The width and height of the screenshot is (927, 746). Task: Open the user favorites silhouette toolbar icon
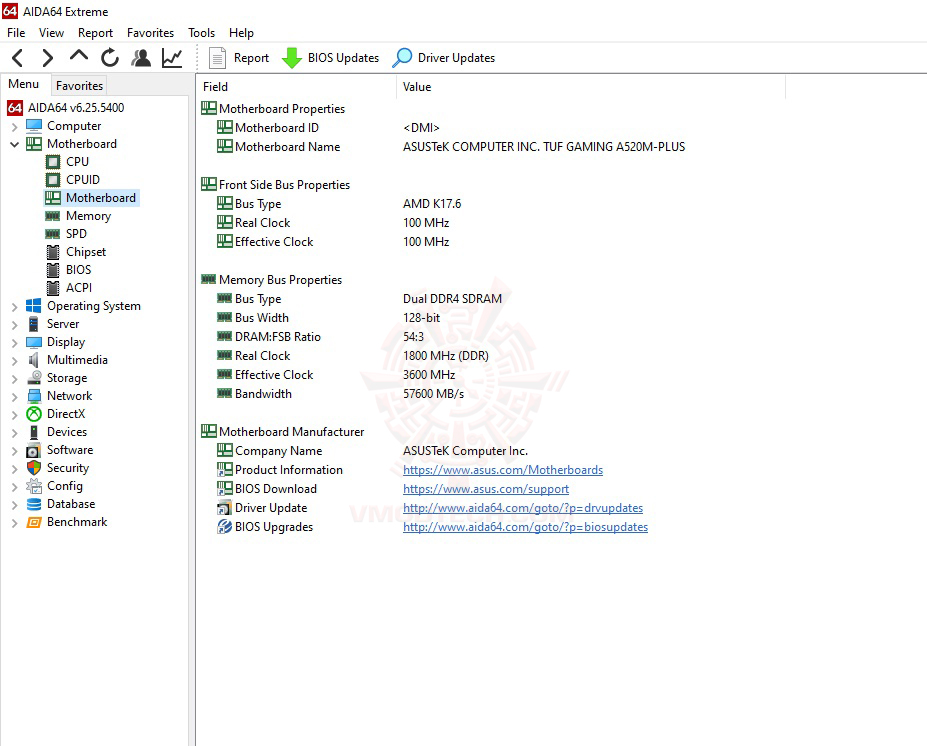pos(141,58)
